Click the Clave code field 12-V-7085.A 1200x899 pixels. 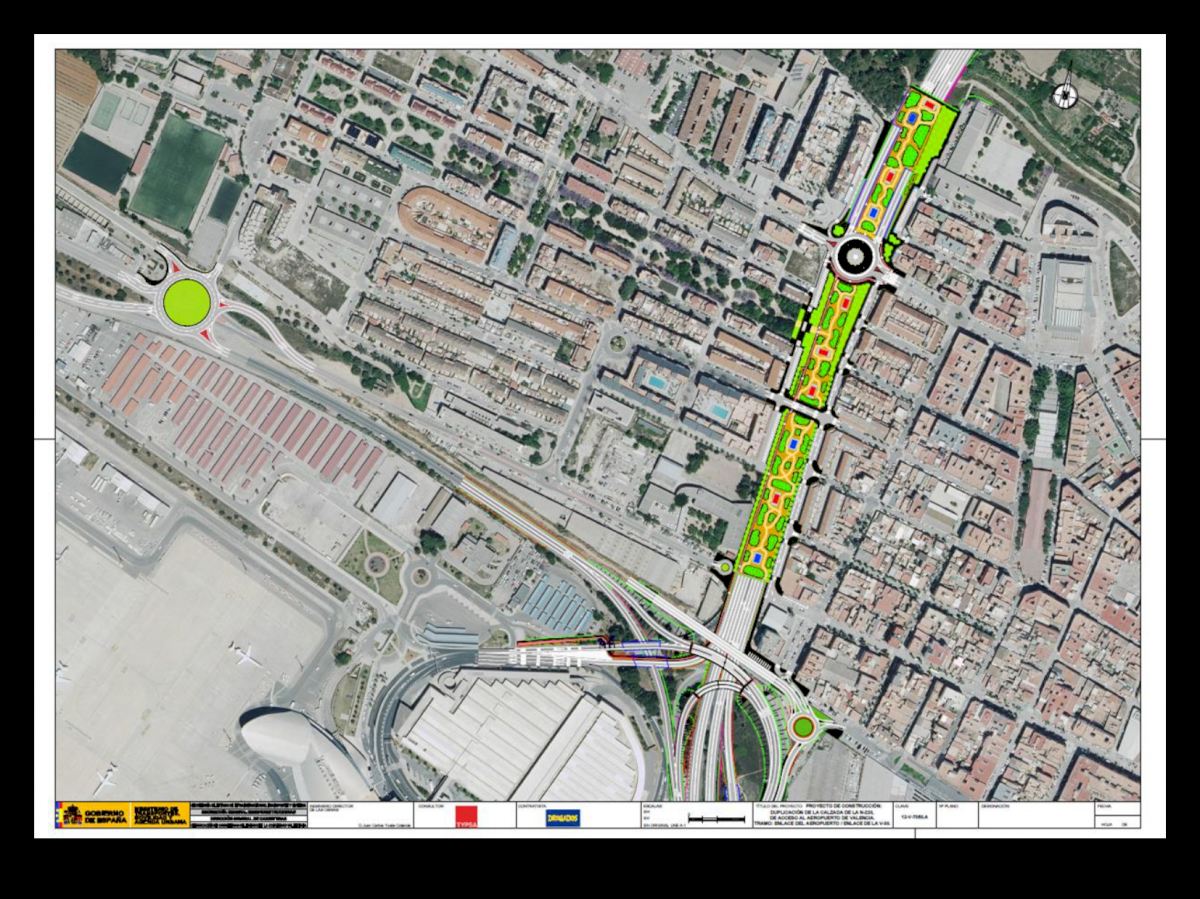(912, 818)
